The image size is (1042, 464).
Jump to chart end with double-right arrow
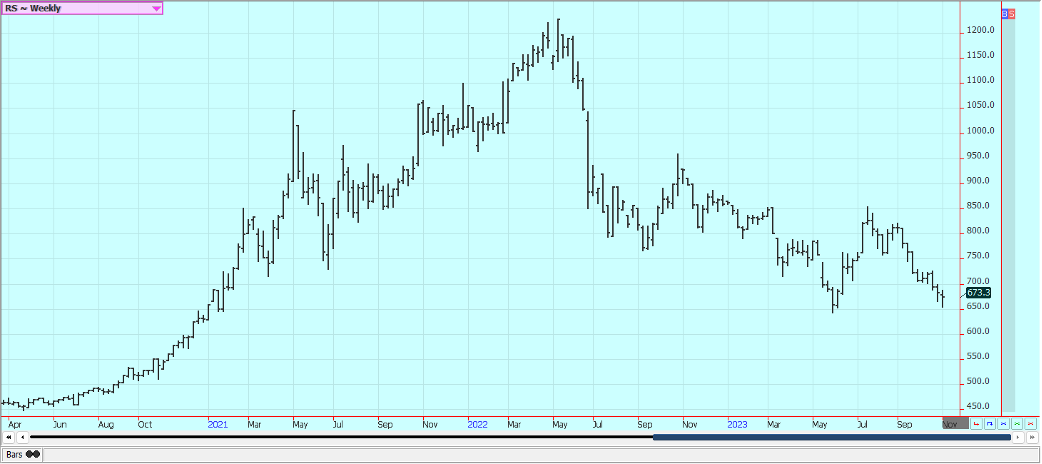tap(1032, 437)
